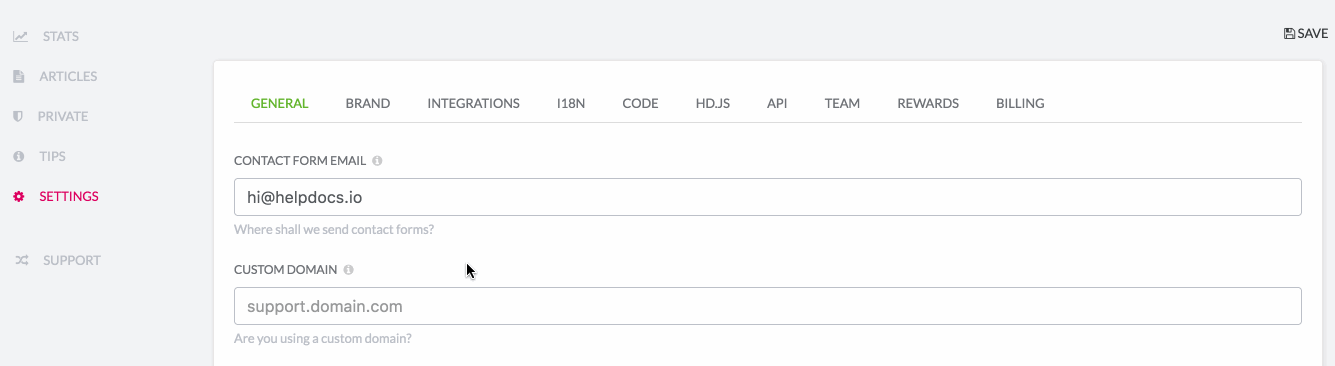Focus the Contact Form Email field

[767, 197]
